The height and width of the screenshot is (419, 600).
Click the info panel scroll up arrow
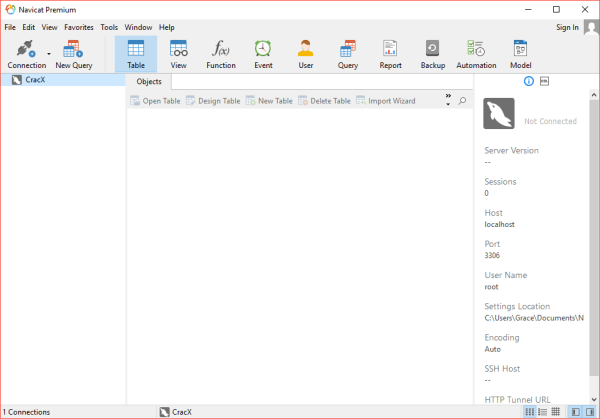(594, 95)
